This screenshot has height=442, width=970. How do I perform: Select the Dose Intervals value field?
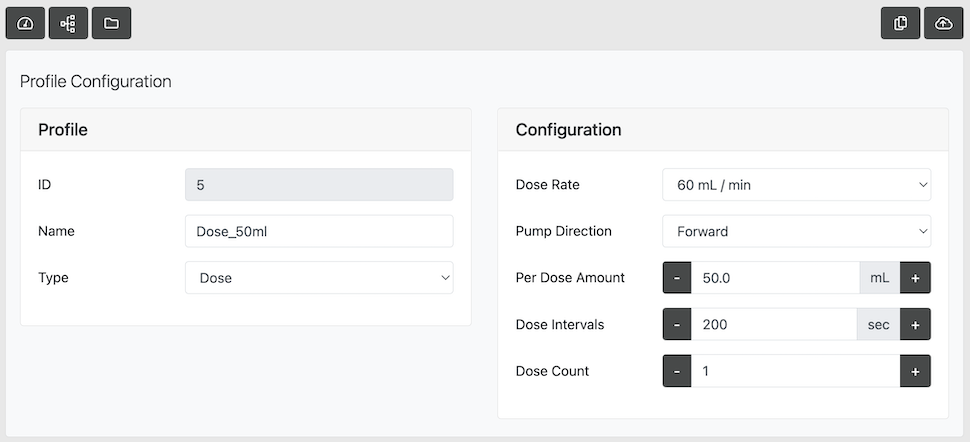pyautogui.click(x=773, y=324)
